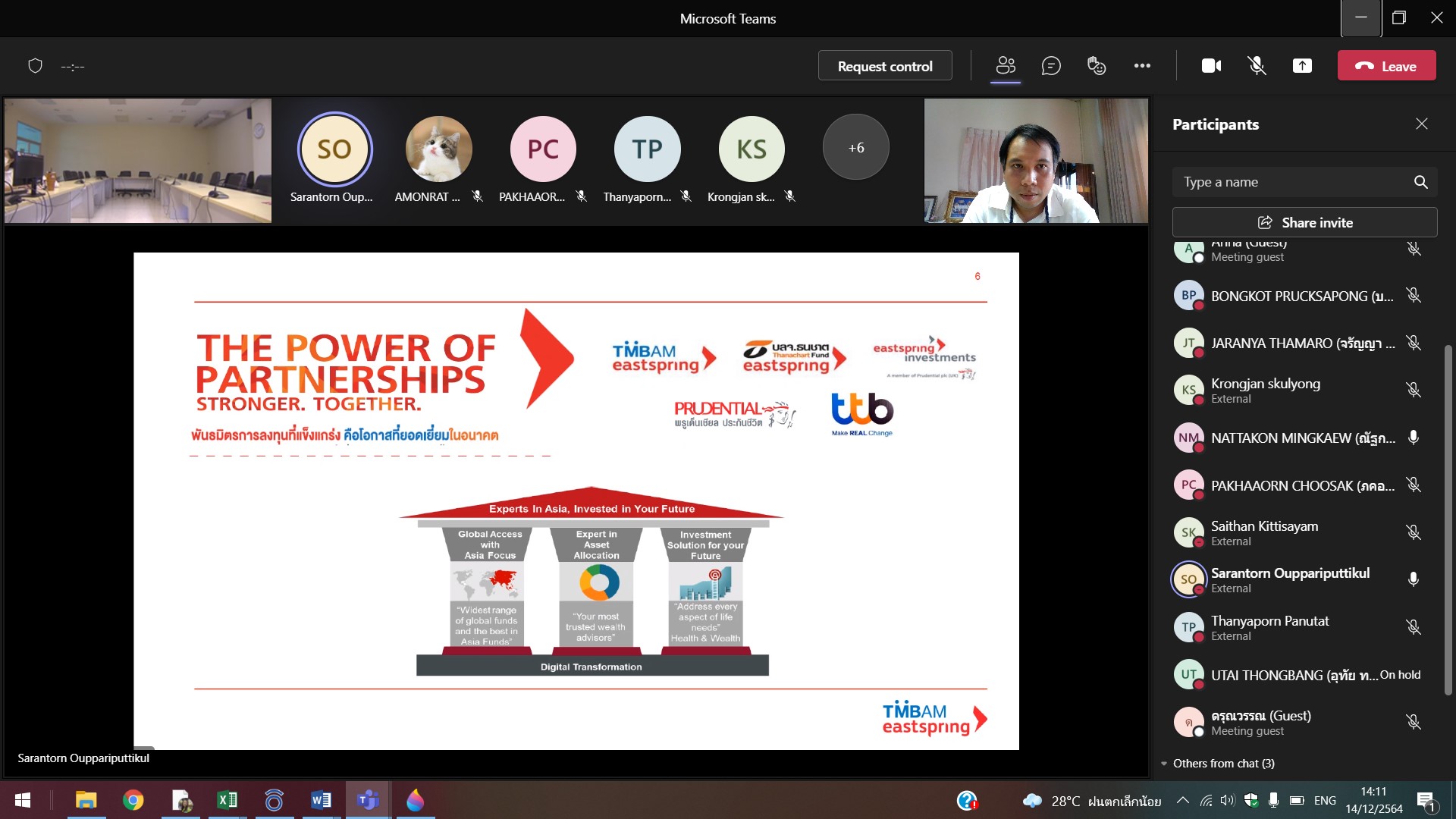Image resolution: width=1456 pixels, height=819 pixels.
Task: Open weather widget showing 28°C
Action: click(1091, 801)
